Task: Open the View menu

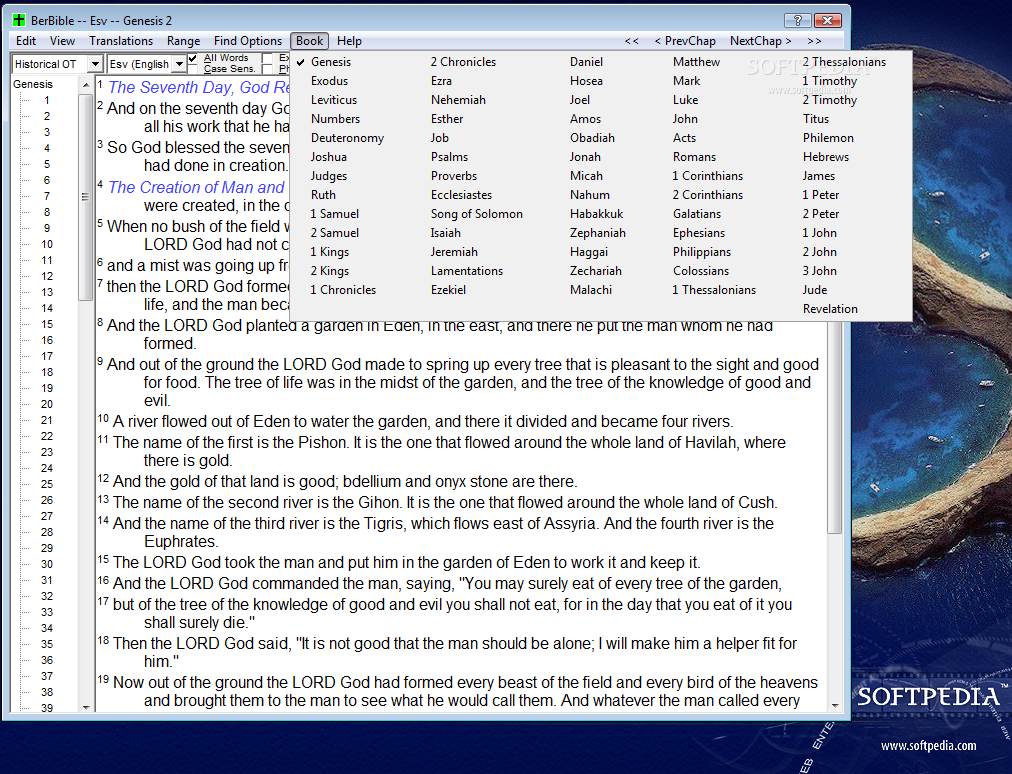Action: pyautogui.click(x=62, y=41)
